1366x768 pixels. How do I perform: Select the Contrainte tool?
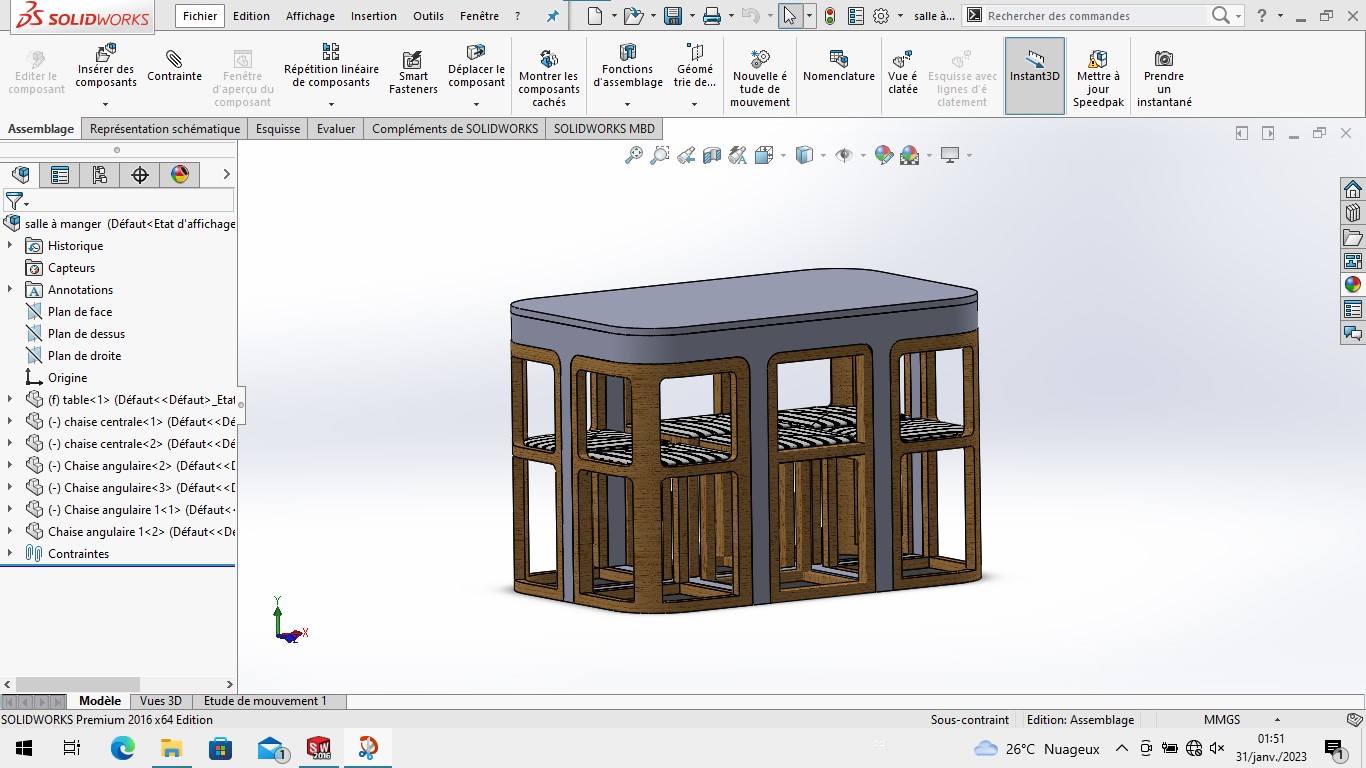174,59
